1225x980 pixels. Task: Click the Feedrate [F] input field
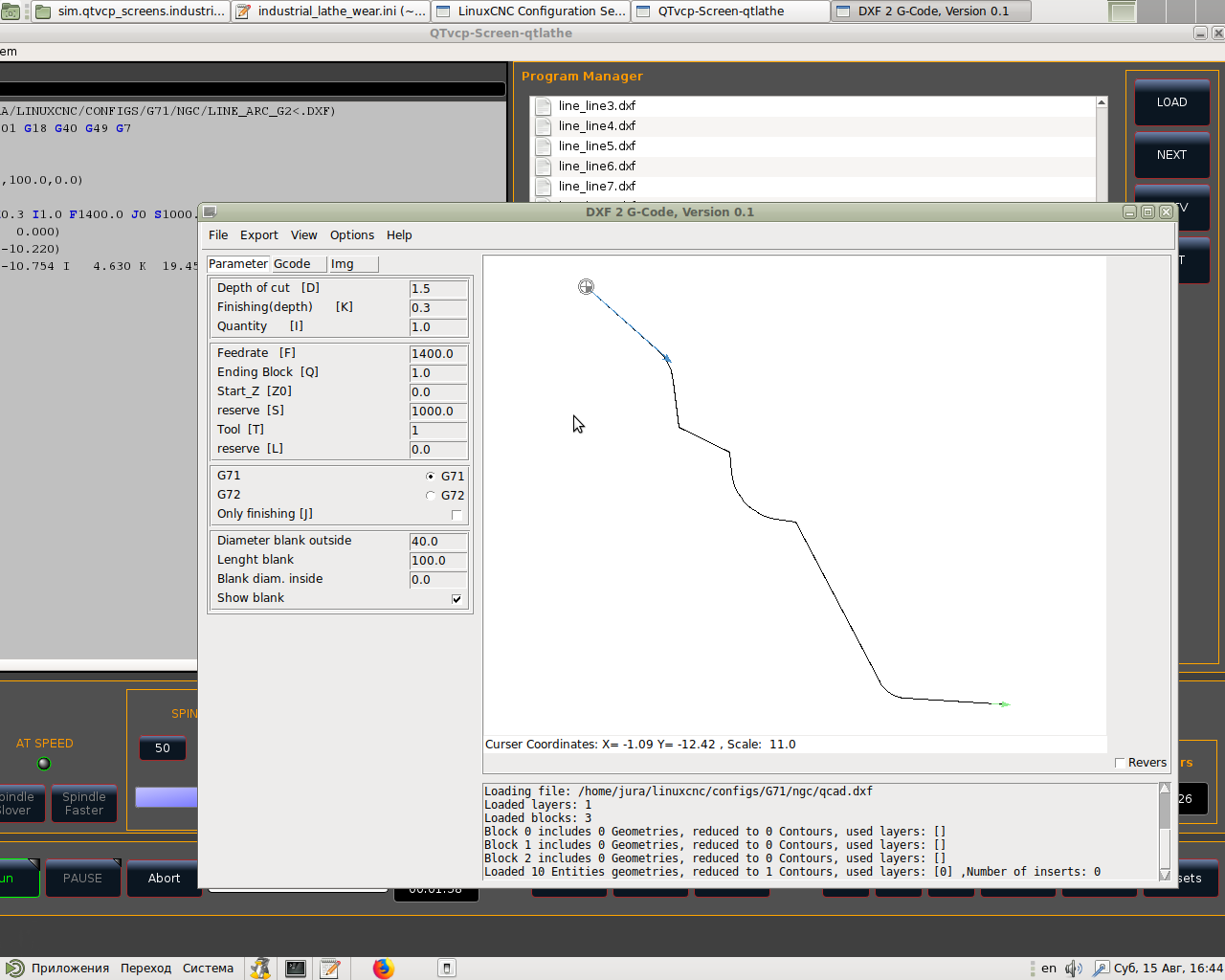point(438,354)
